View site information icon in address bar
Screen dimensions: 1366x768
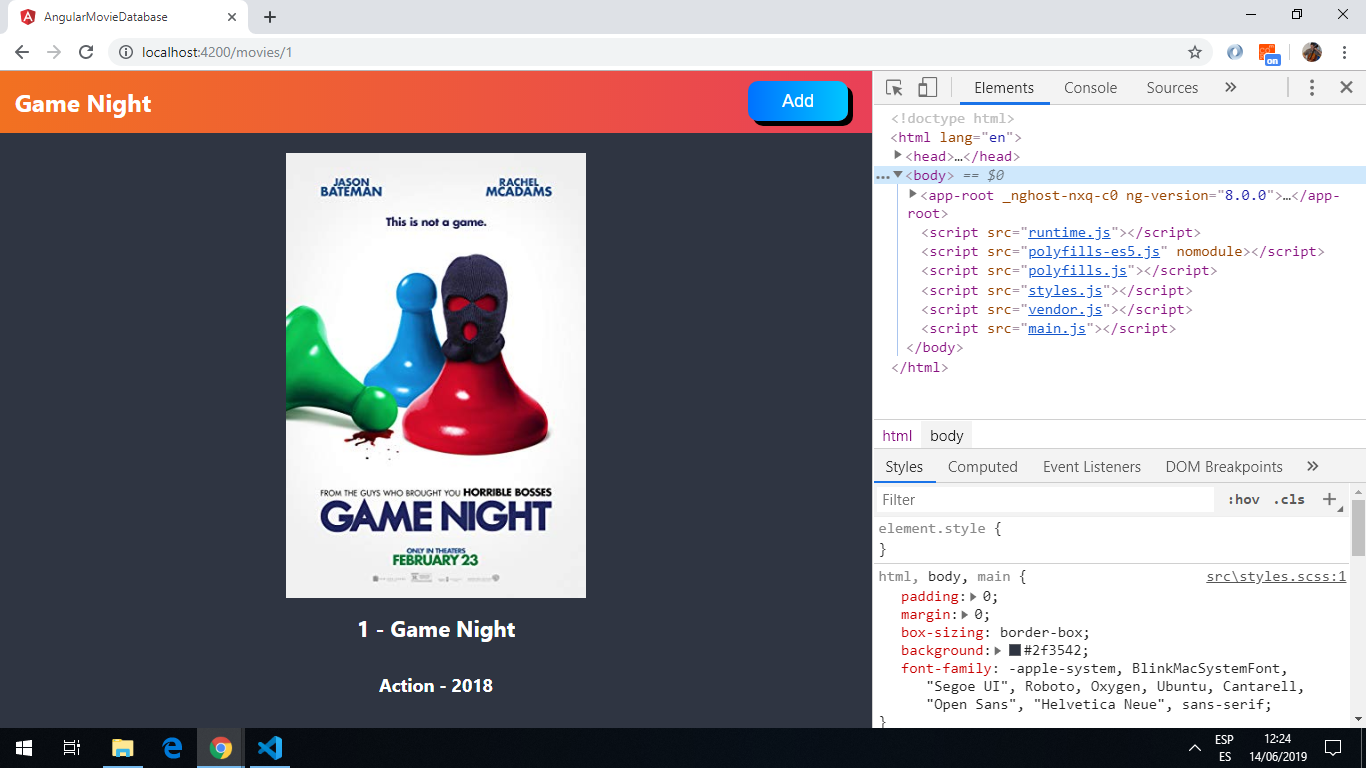click(126, 52)
